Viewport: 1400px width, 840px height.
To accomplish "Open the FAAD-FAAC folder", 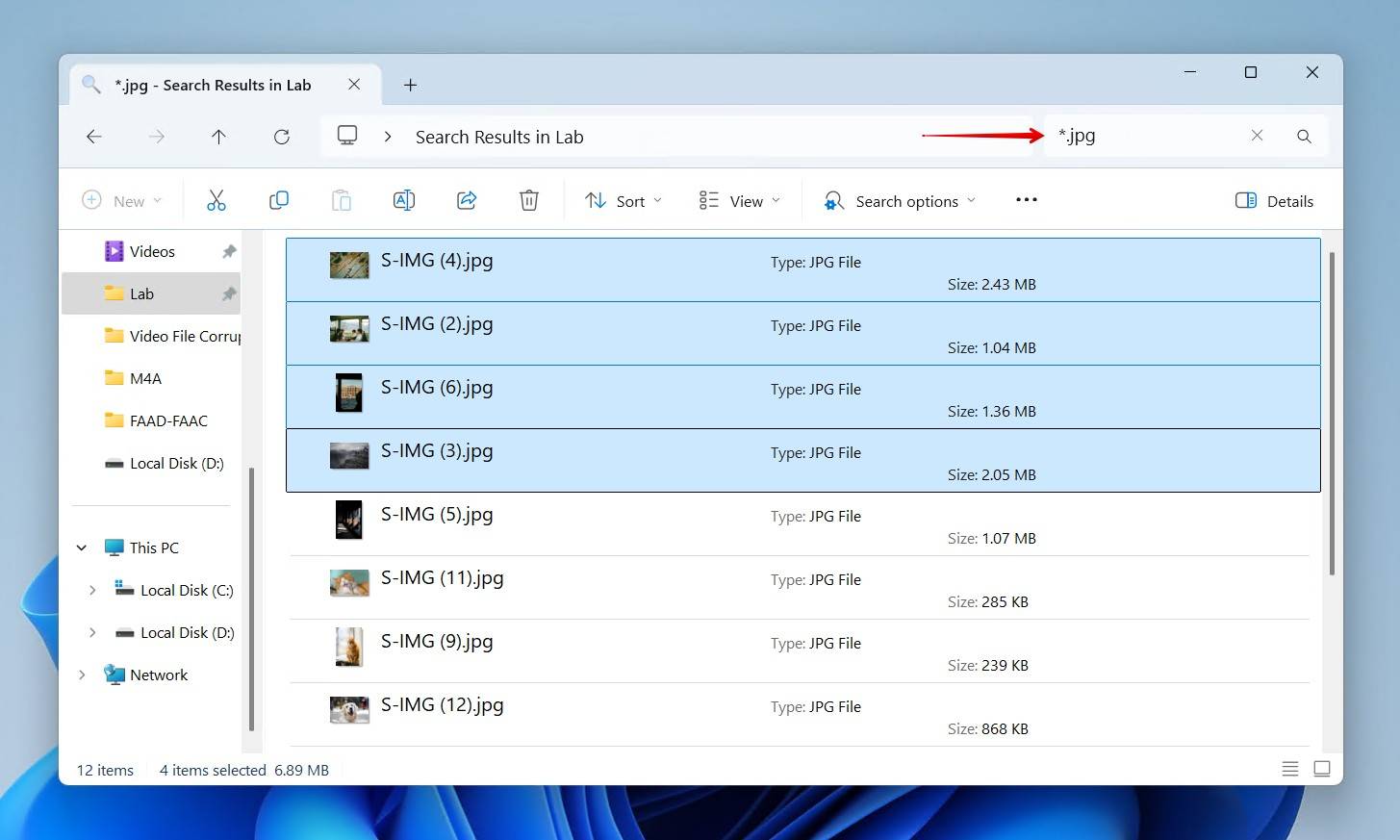I will [x=152, y=420].
